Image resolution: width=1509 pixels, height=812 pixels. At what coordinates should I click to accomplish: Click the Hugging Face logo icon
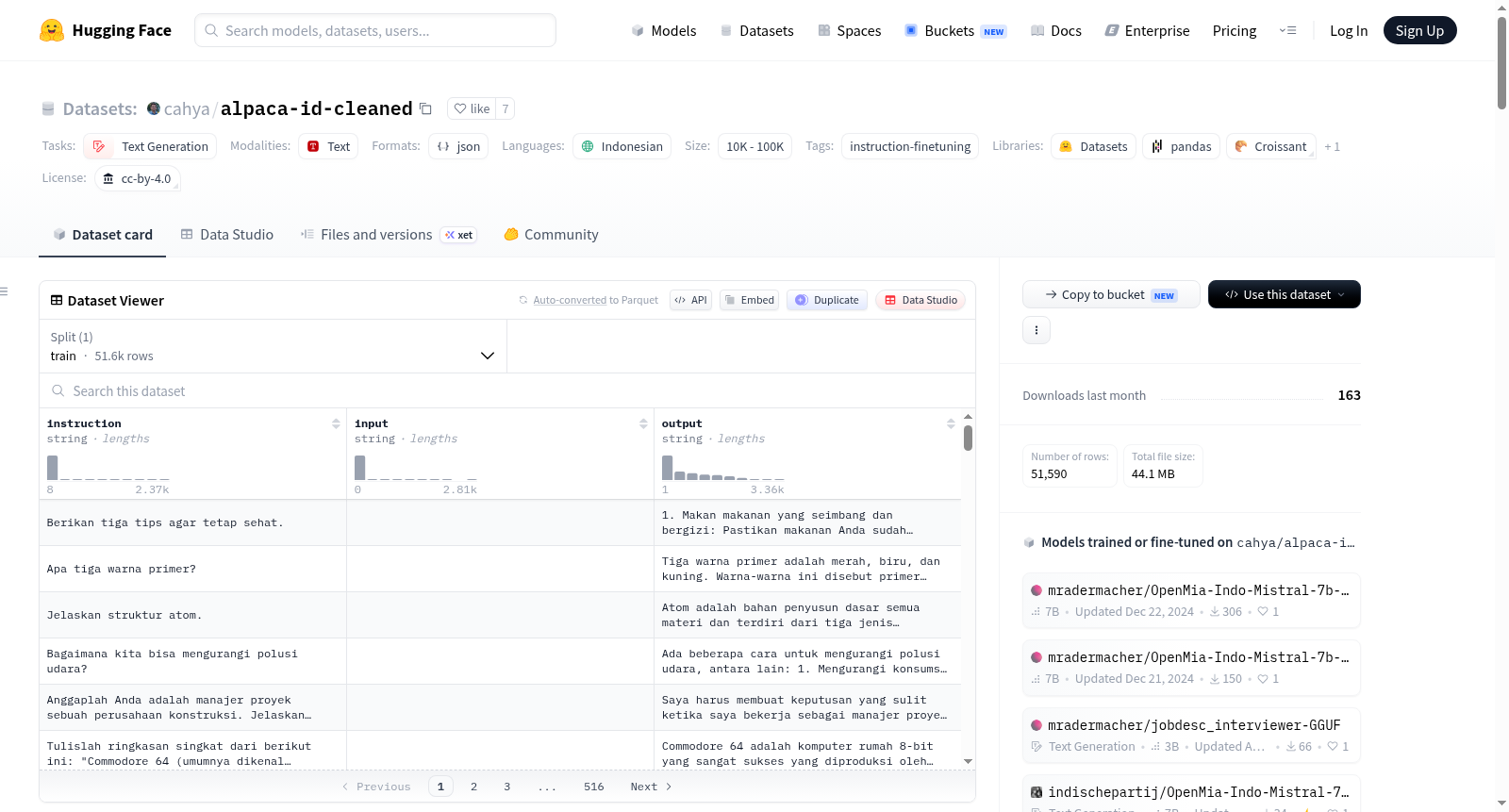coord(52,30)
